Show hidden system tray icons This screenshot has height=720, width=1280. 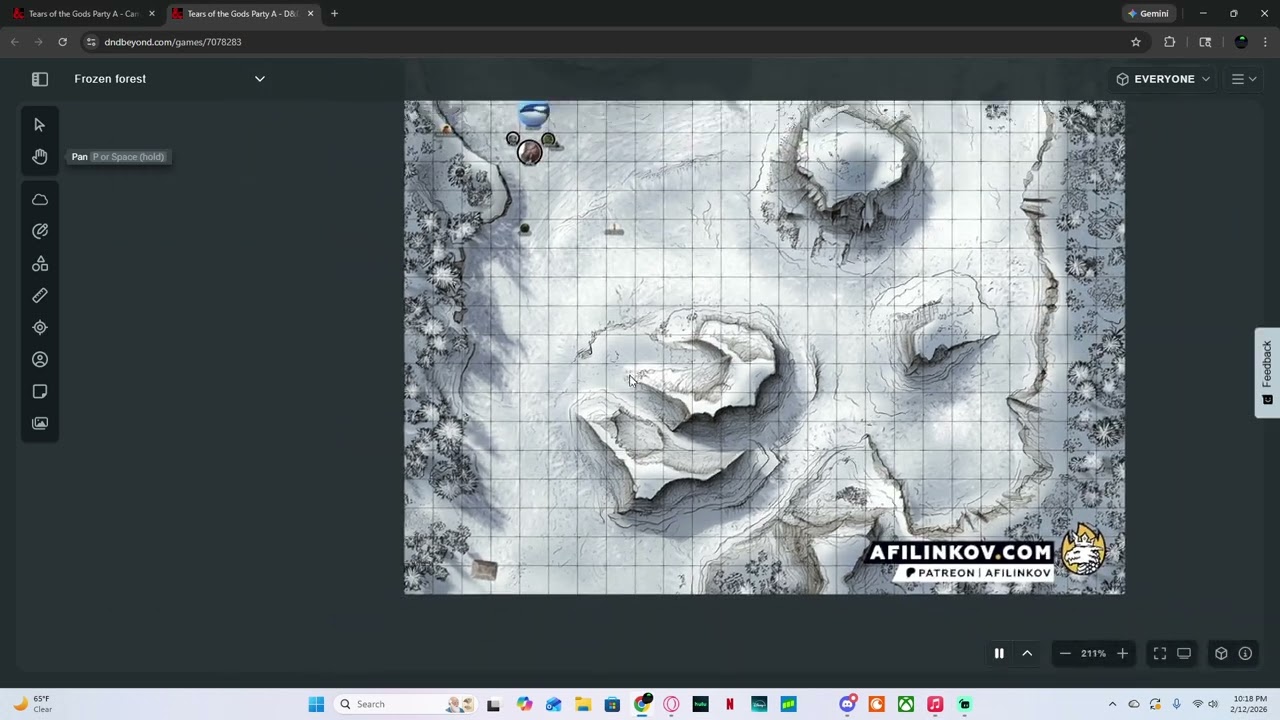[x=1112, y=704]
